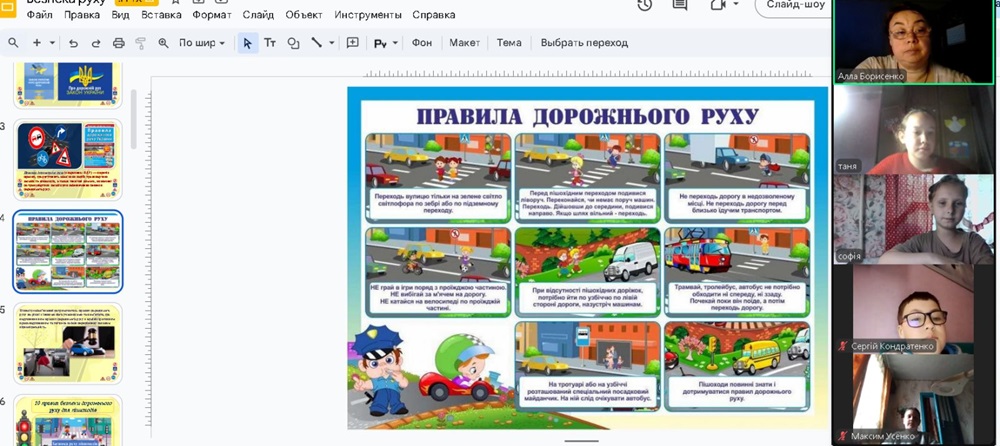
Task: Select slide 6 thumbnail with traffic light
Action: (x=68, y=419)
